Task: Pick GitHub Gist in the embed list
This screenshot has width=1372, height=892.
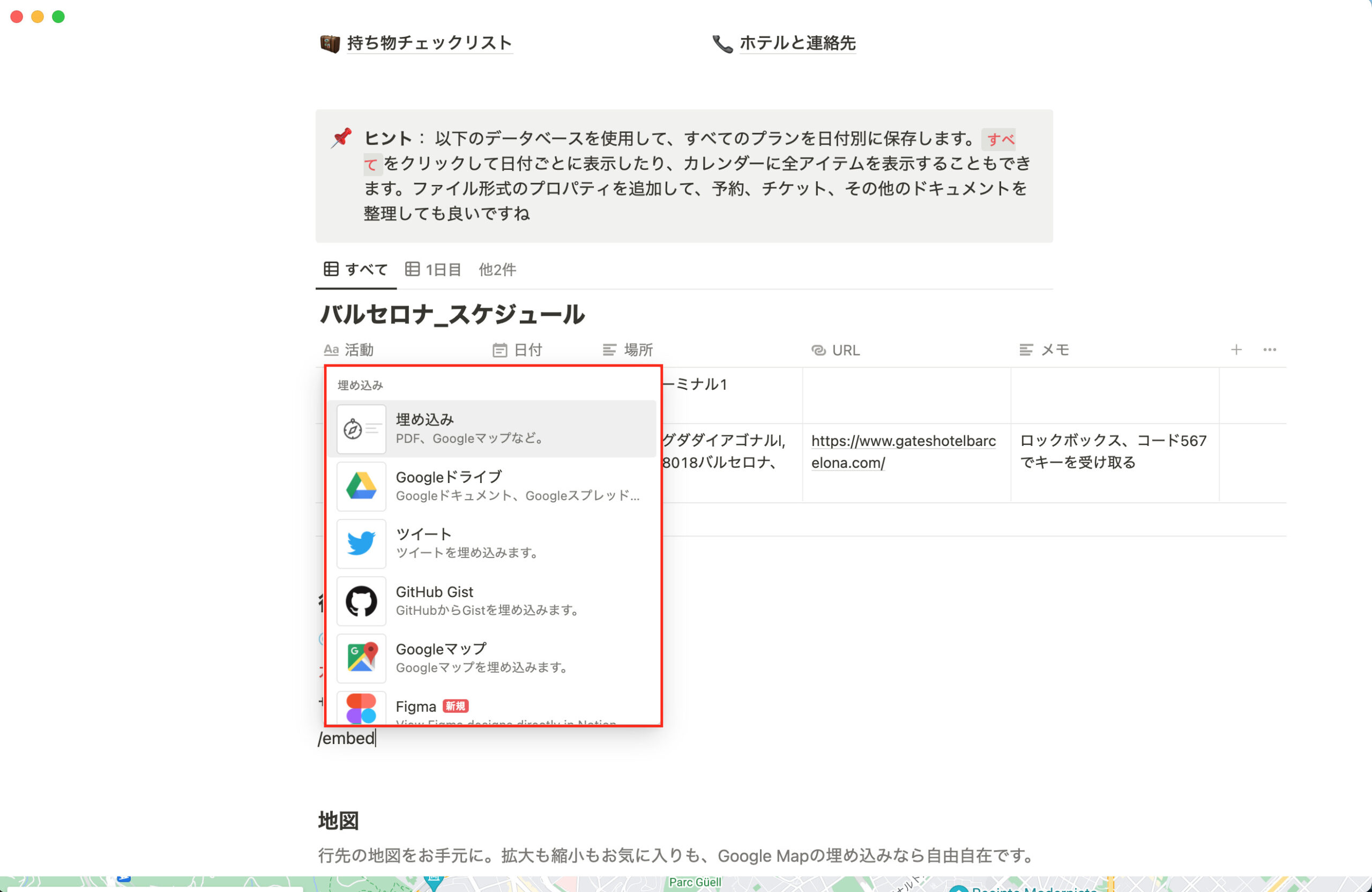Action: pyautogui.click(x=492, y=601)
